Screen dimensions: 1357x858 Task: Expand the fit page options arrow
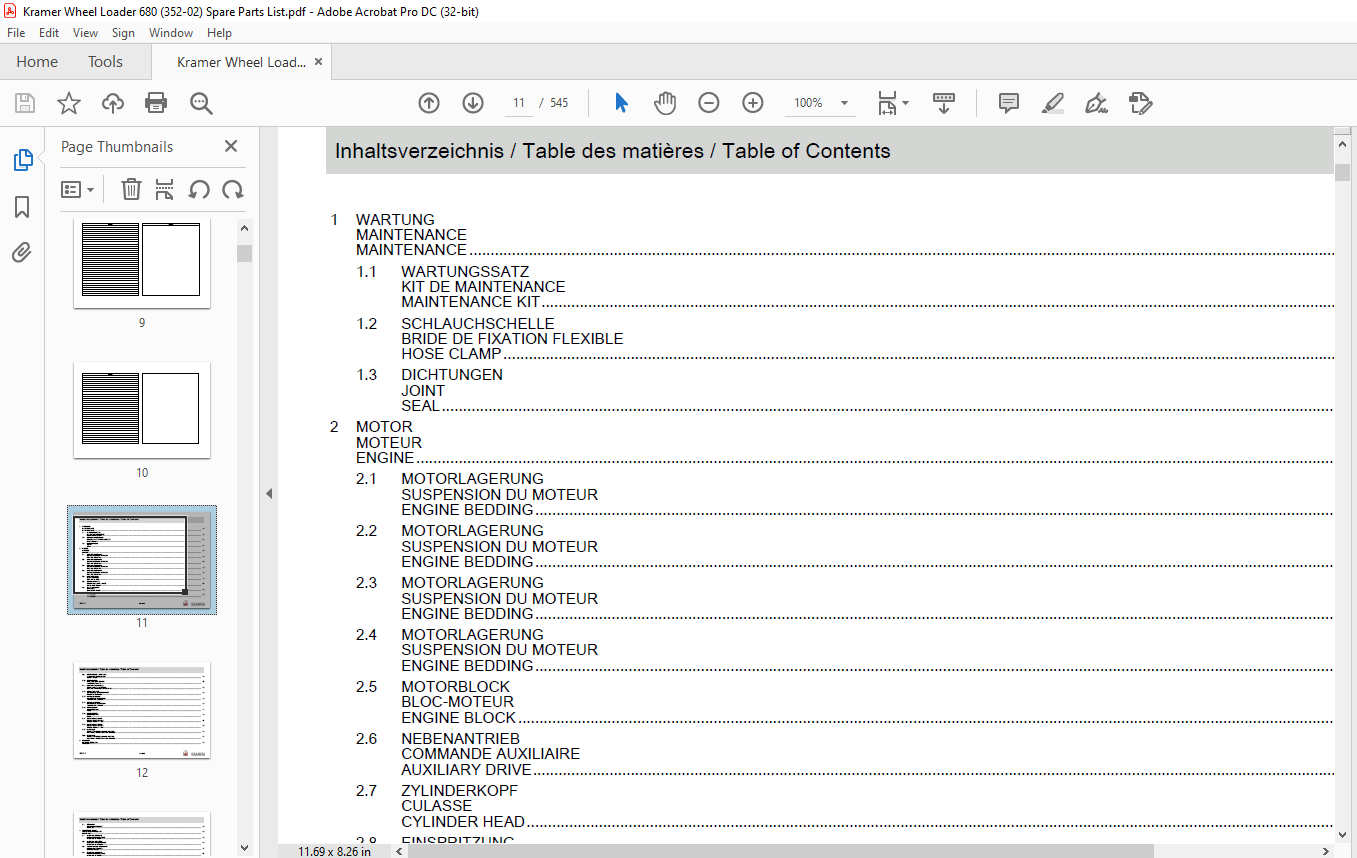[x=905, y=103]
